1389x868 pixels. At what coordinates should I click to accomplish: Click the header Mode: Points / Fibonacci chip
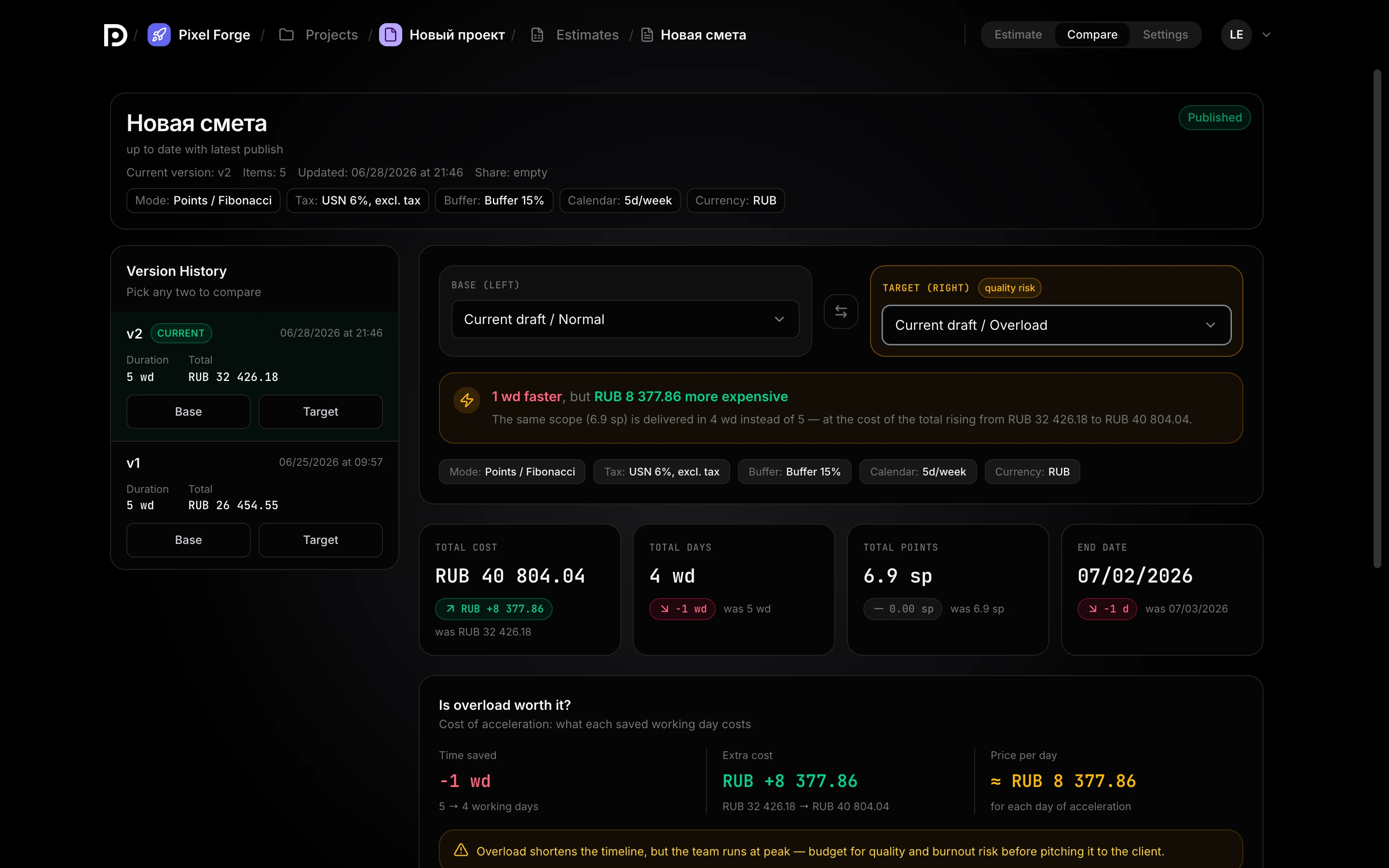click(203, 200)
